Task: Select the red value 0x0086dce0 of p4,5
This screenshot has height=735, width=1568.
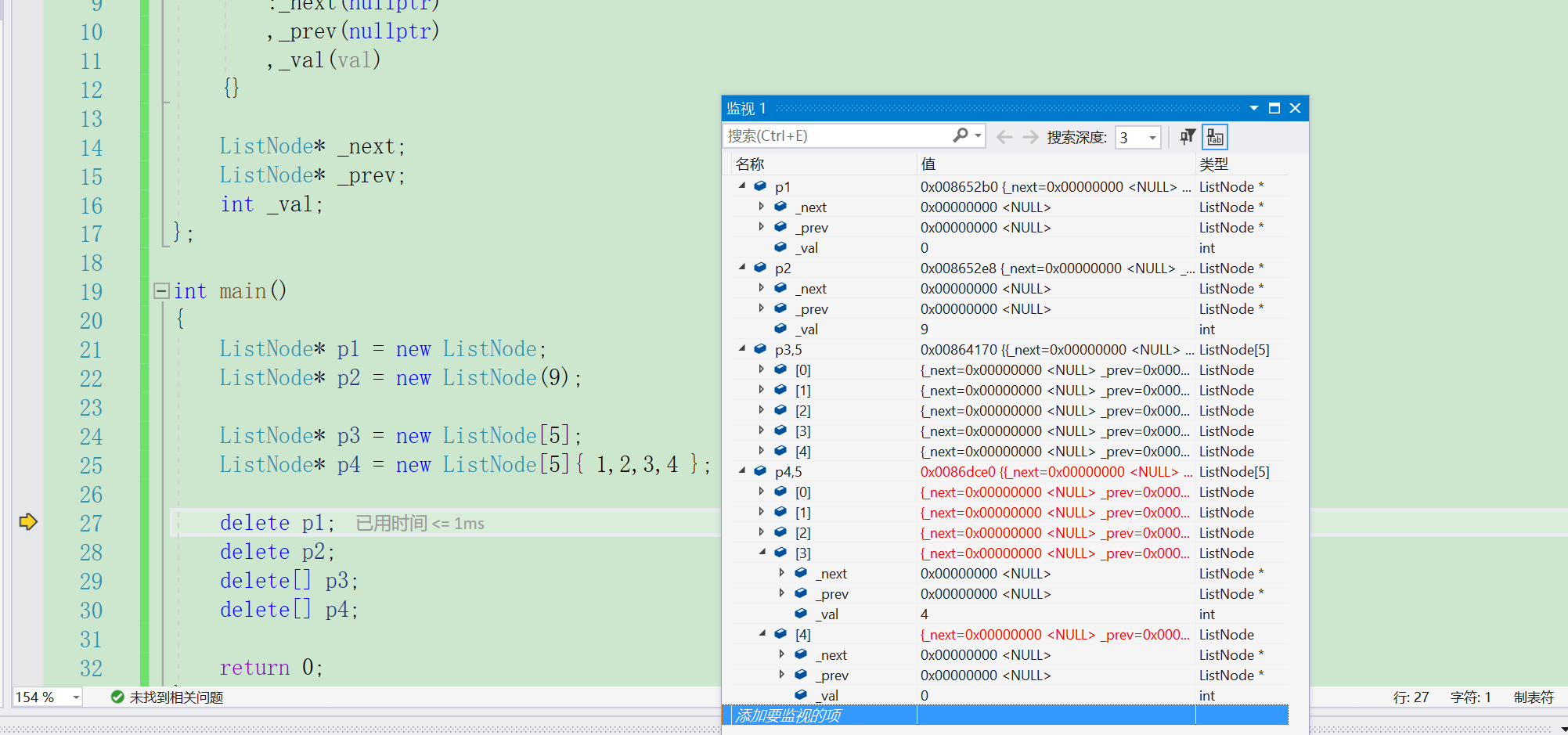Action: click(x=958, y=471)
